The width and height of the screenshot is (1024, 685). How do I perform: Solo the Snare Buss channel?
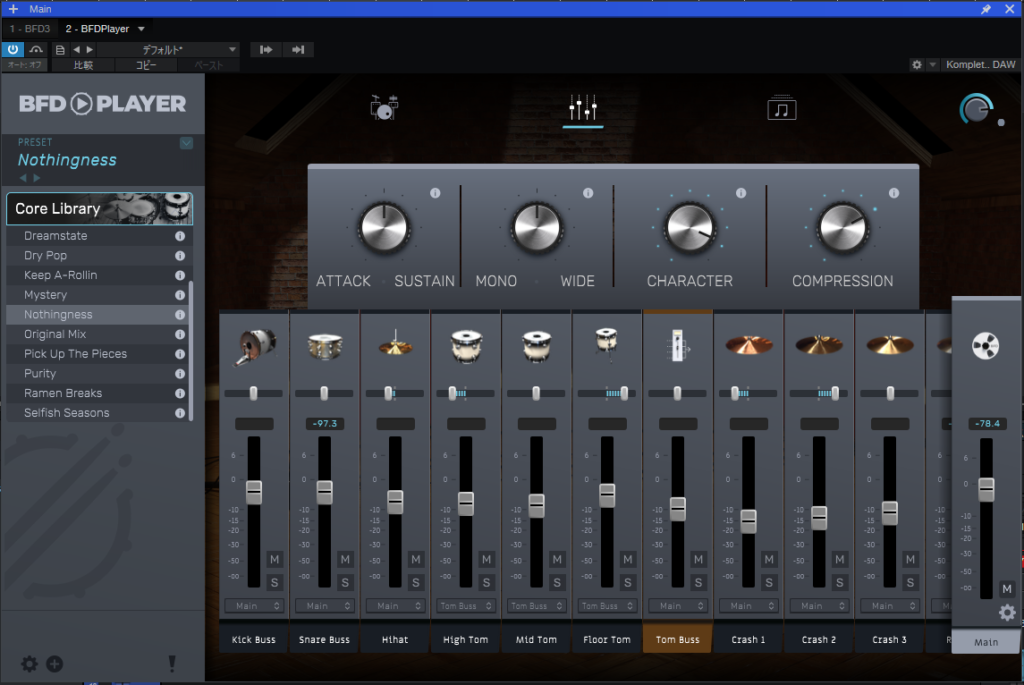pos(345,582)
